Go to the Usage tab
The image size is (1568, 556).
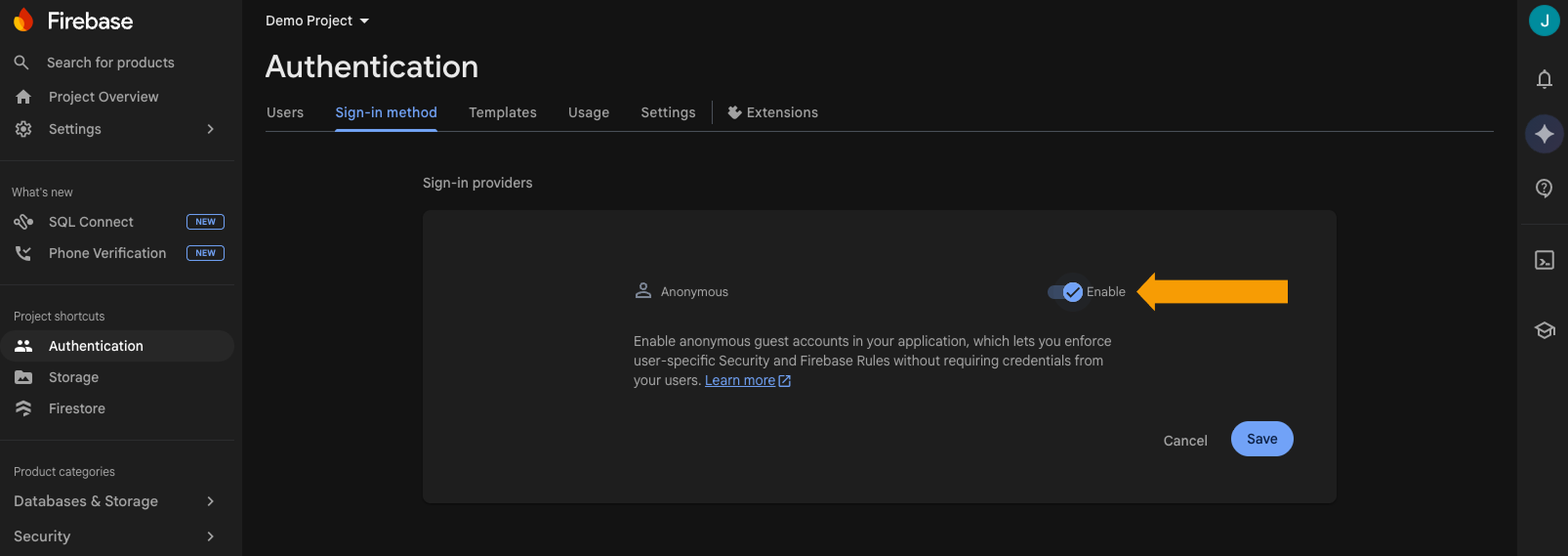589,112
